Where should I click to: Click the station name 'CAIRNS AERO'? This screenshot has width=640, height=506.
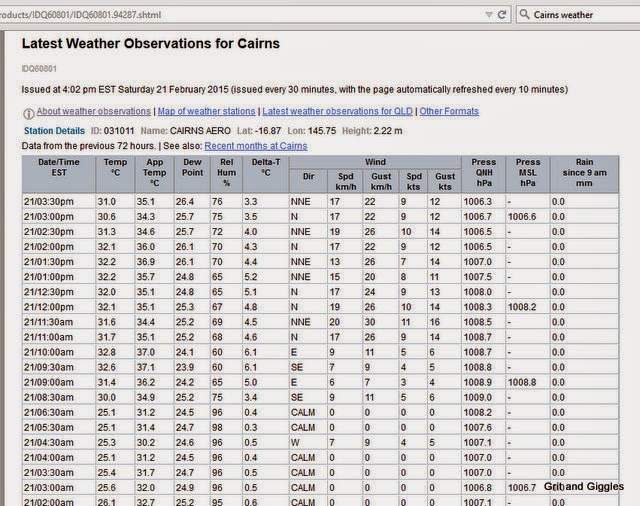point(200,131)
